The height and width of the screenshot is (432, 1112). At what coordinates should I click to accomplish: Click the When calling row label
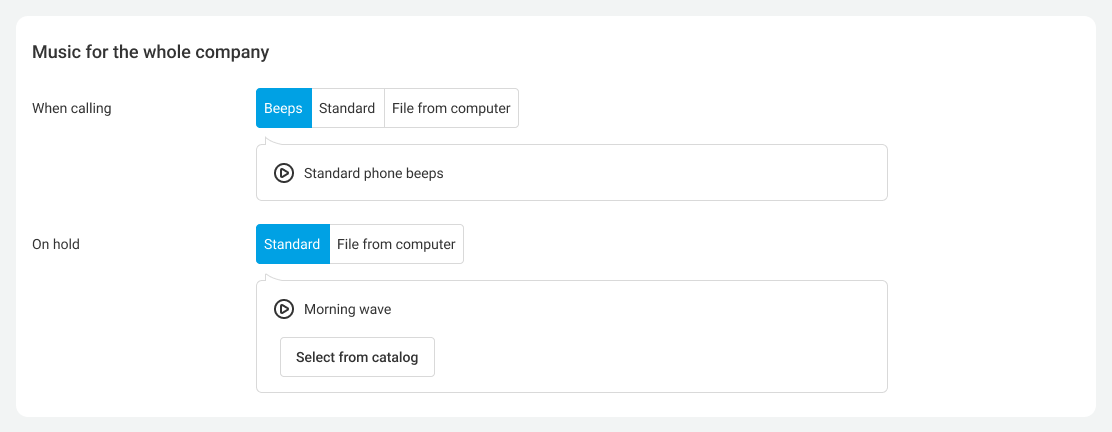(x=72, y=108)
